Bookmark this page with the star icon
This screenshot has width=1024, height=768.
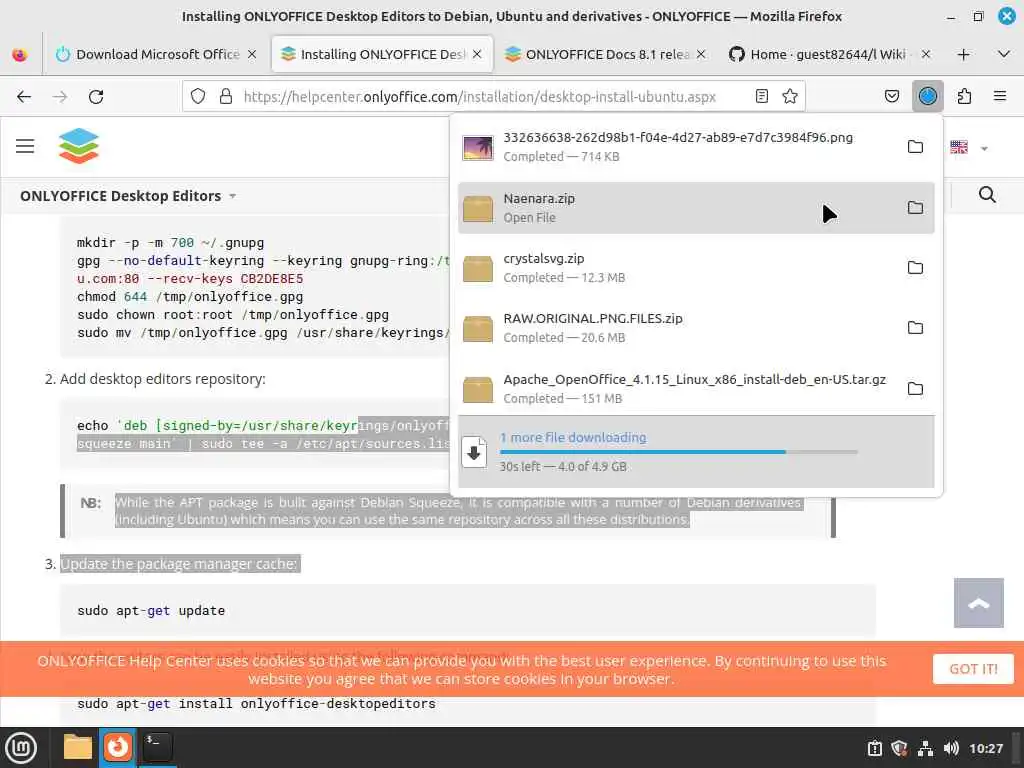[790, 97]
